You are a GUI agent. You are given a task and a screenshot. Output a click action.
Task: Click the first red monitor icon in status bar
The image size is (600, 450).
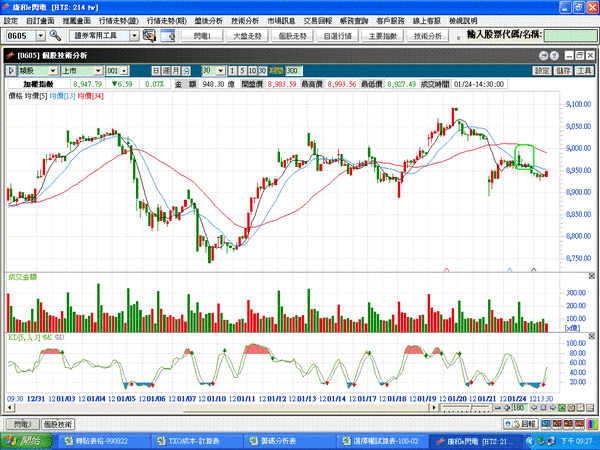click(557, 424)
